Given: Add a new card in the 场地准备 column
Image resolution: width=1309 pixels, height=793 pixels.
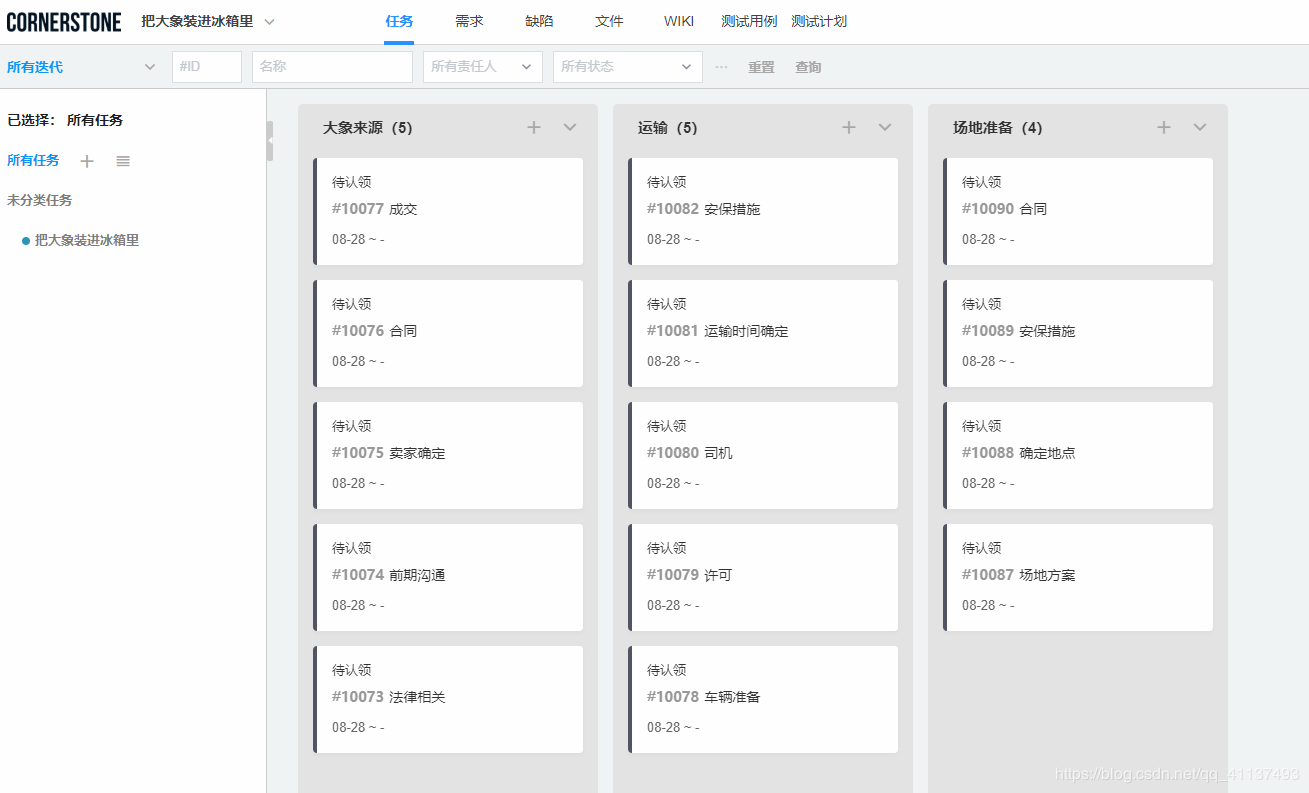Looking at the screenshot, I should click(1164, 127).
